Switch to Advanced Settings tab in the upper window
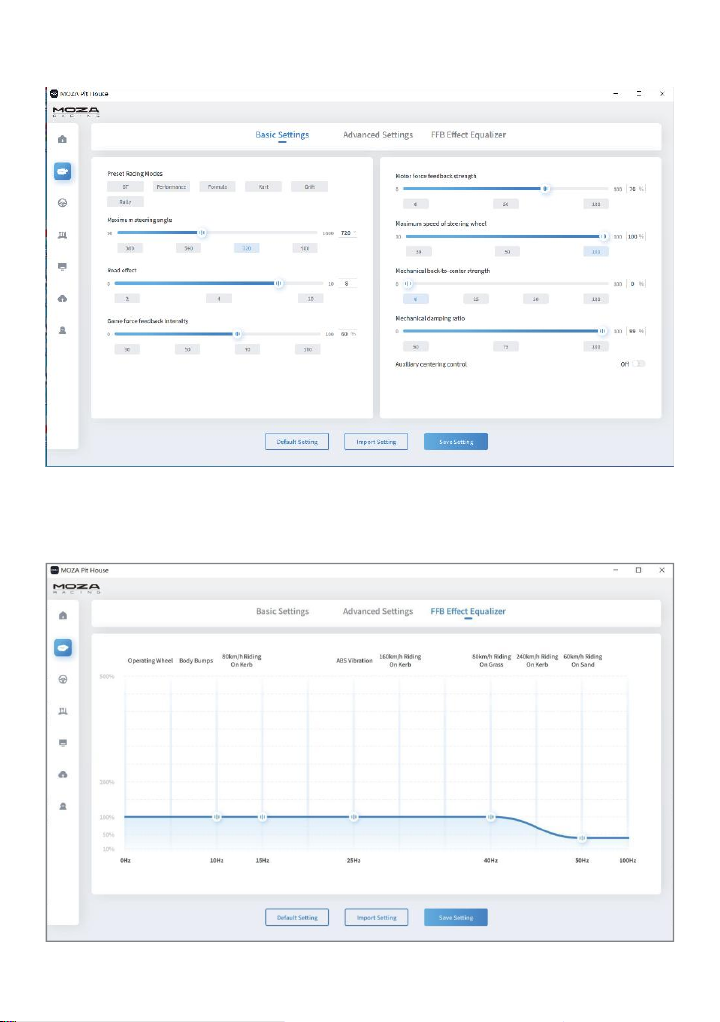Screen dimensions: 720x1022 click(x=378, y=135)
